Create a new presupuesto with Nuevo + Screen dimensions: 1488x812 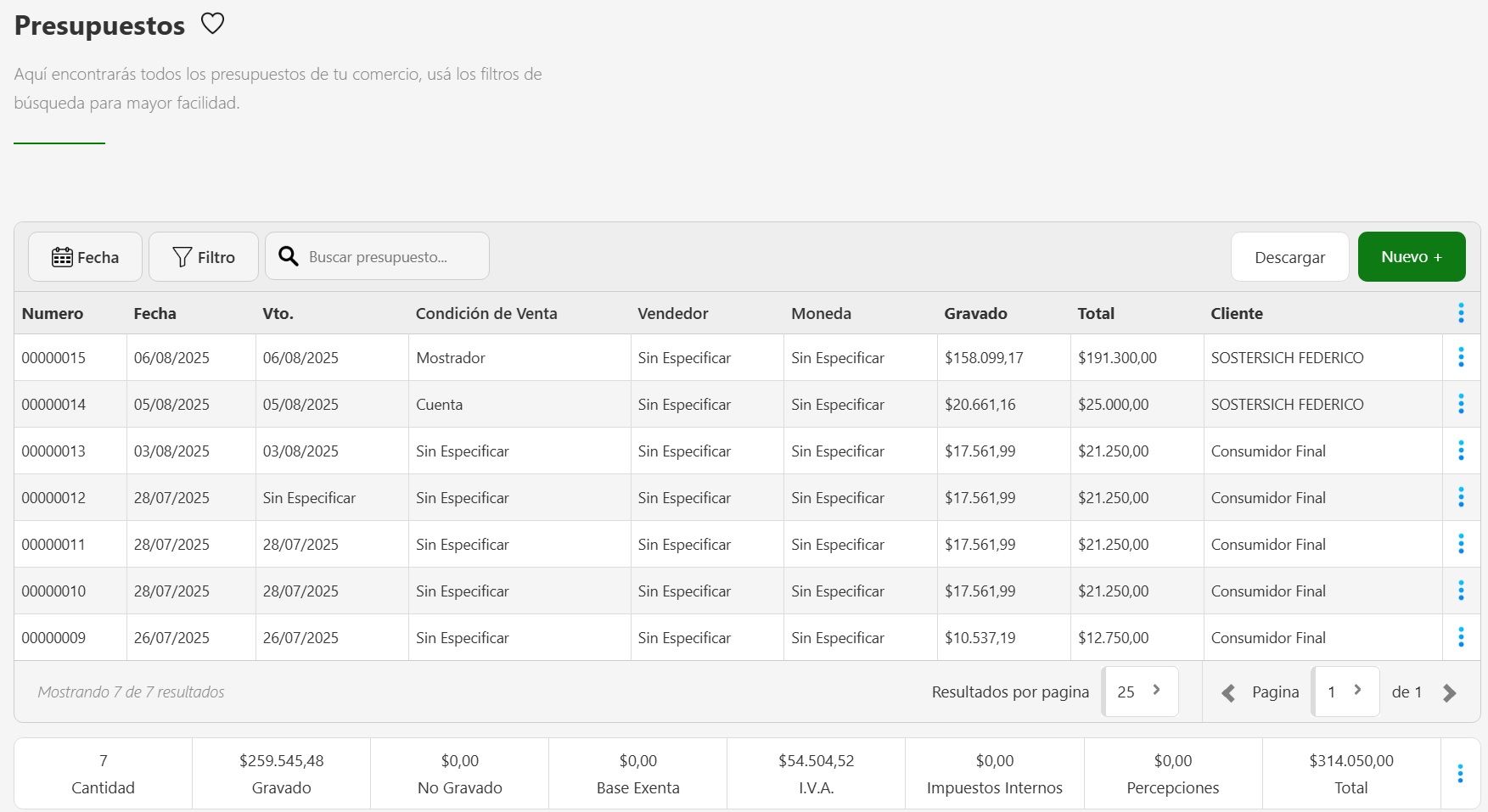(x=1411, y=256)
